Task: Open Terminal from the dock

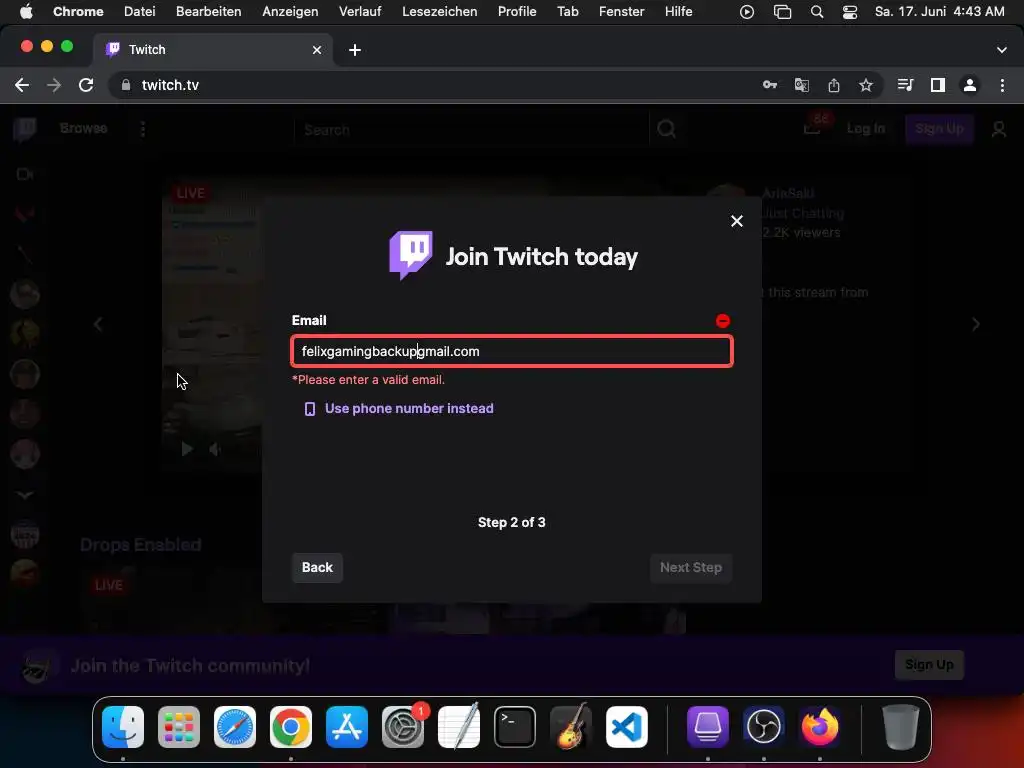Action: tap(515, 727)
